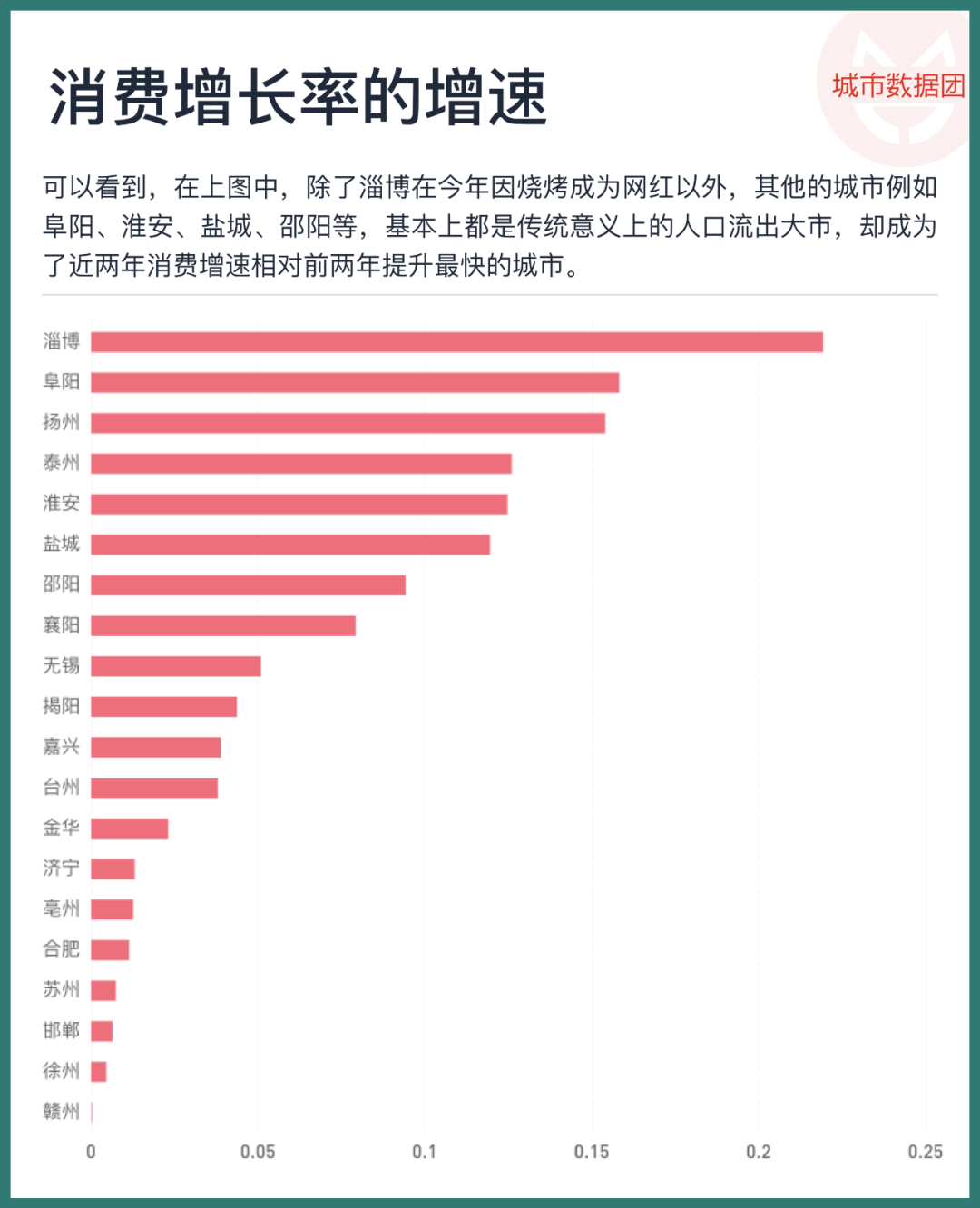This screenshot has height=1208, width=980.
Task: Select the 阜阳 bar
Action: [x=355, y=382]
